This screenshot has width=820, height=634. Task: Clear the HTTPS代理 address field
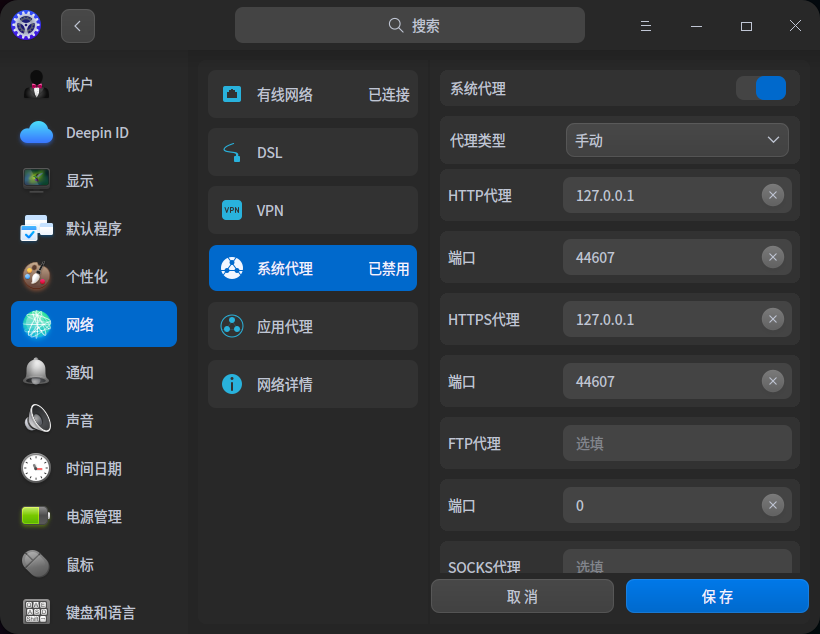coord(773,320)
